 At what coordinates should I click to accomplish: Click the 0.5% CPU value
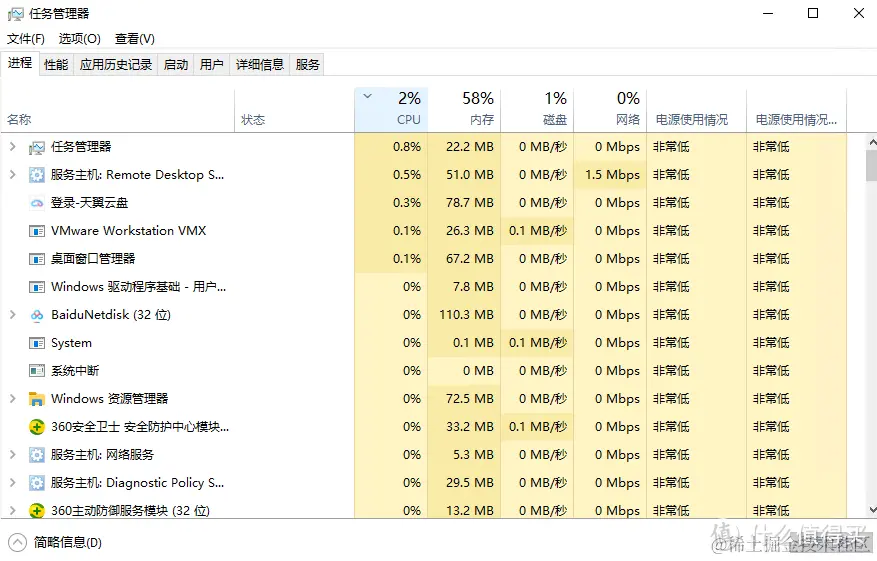pyautogui.click(x=407, y=175)
